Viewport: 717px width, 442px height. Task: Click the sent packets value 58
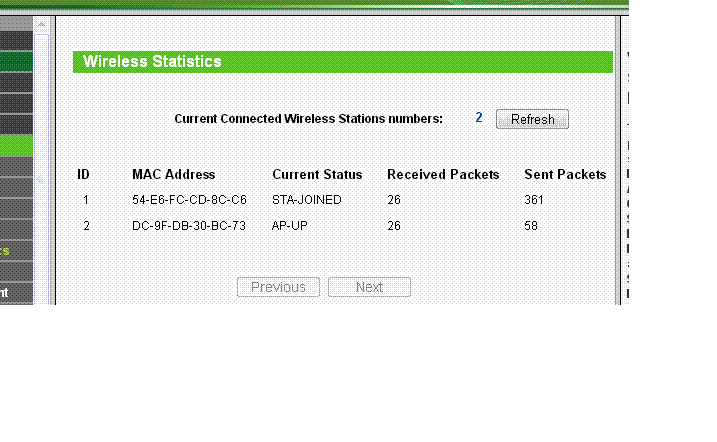point(531,226)
